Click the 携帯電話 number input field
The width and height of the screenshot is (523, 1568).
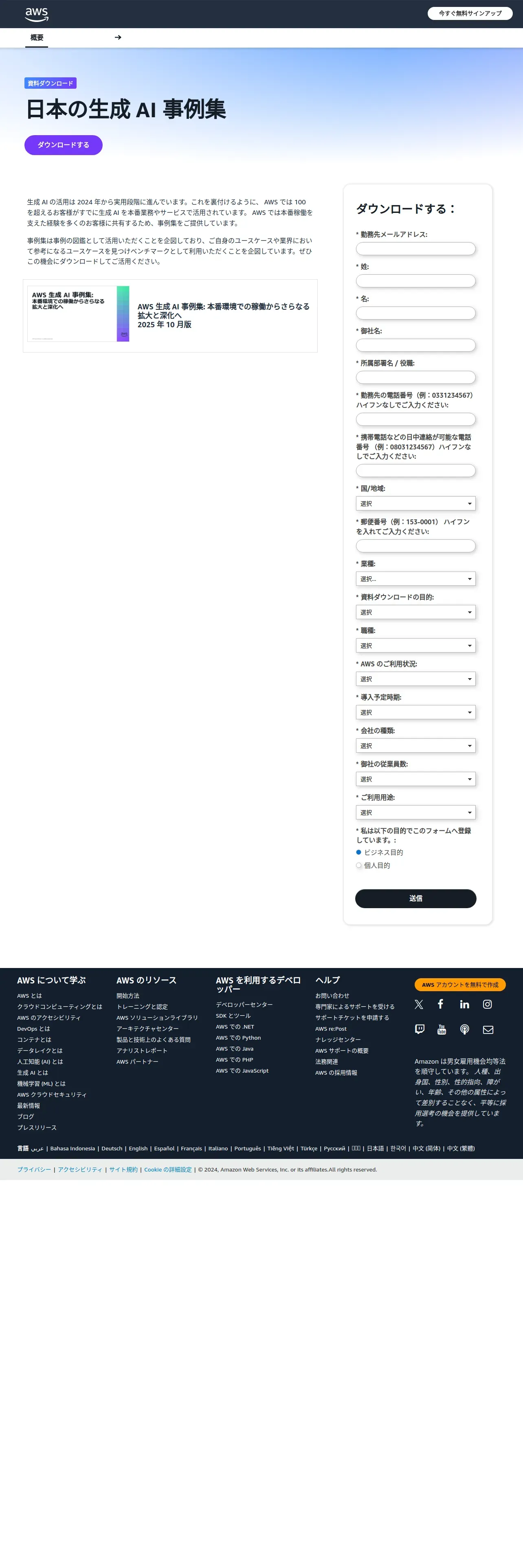click(416, 471)
